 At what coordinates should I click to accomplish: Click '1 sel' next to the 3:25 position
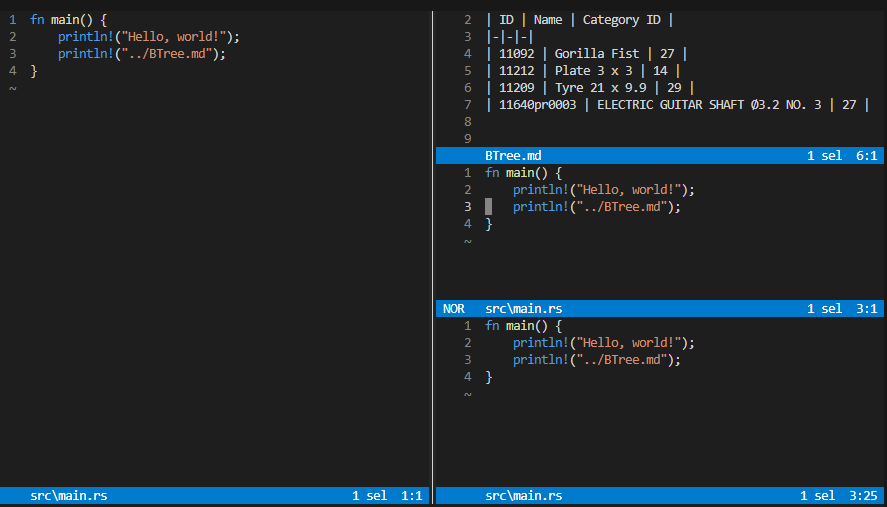[x=817, y=496]
